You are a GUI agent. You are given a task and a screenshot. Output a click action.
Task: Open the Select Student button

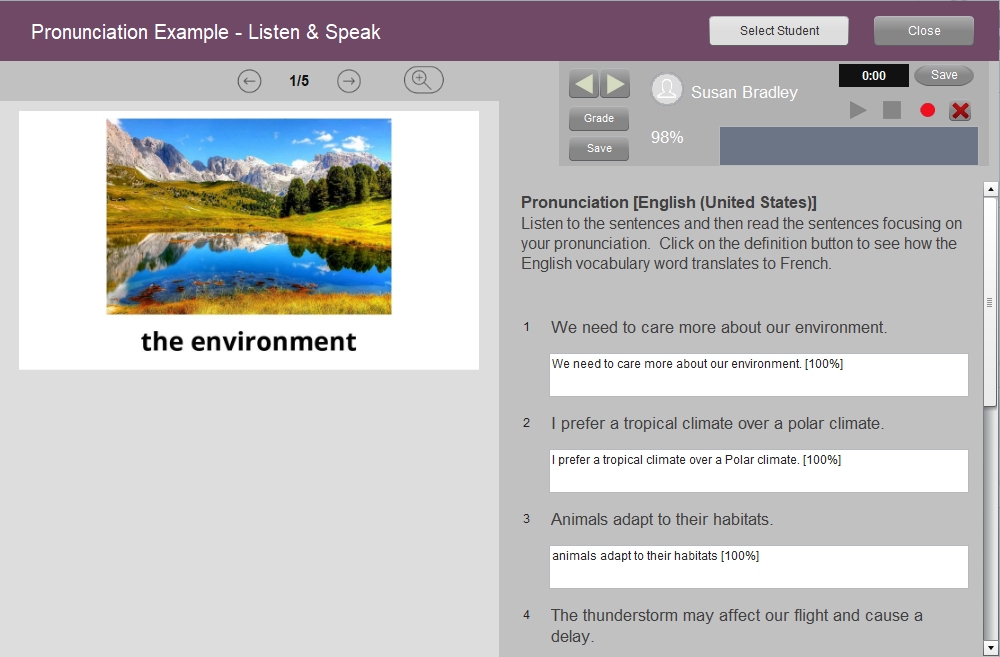point(779,31)
